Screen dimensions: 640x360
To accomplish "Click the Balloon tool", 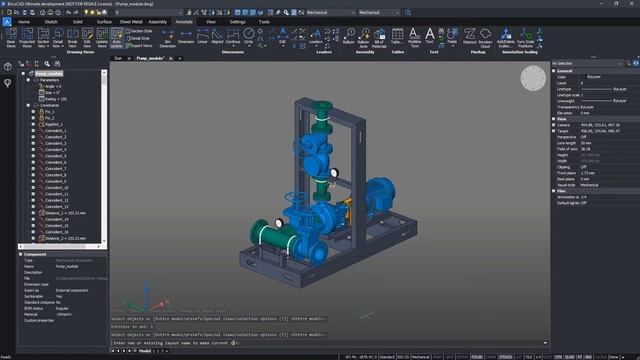I will [349, 37].
